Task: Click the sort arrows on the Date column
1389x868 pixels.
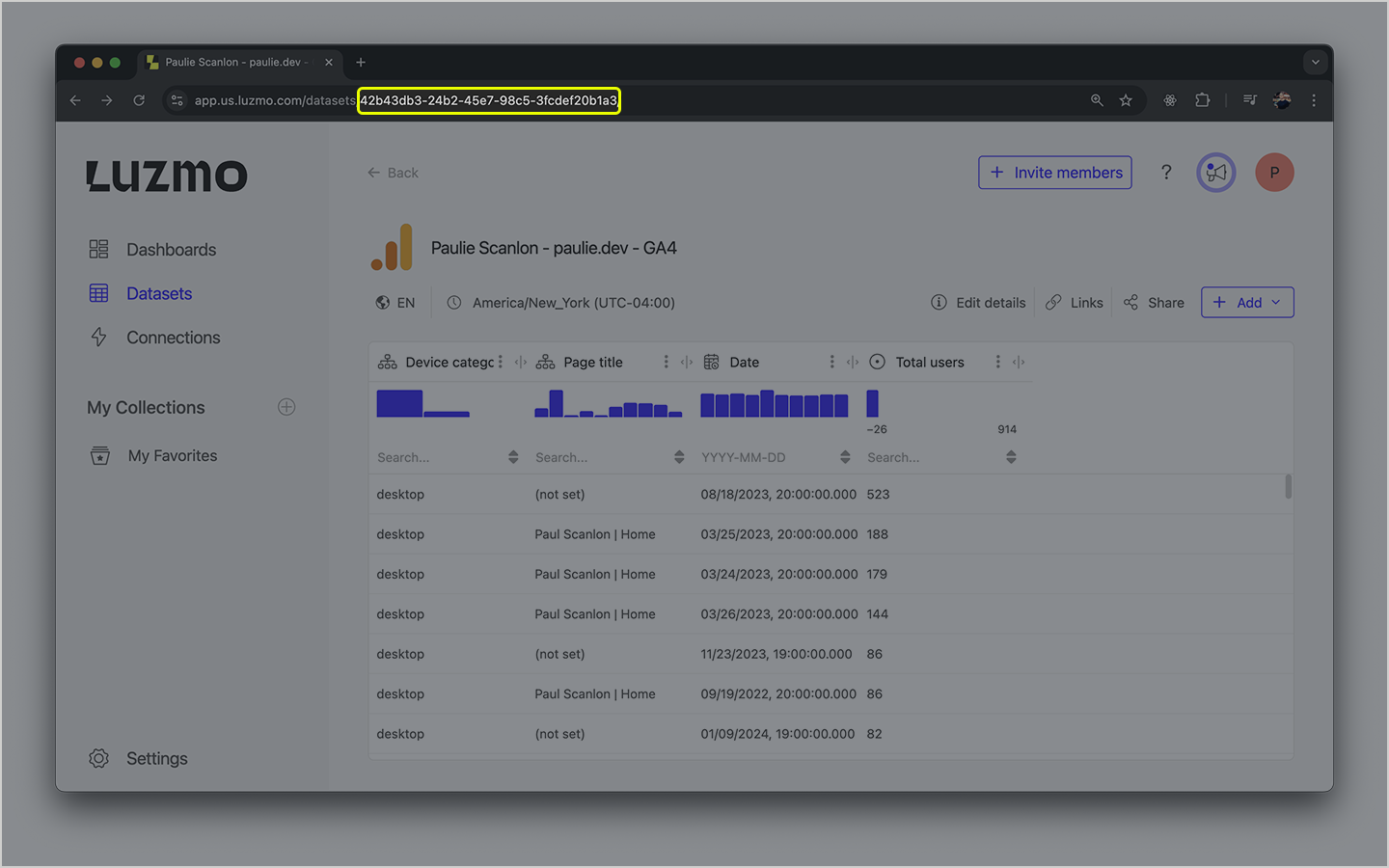Action: click(x=845, y=456)
